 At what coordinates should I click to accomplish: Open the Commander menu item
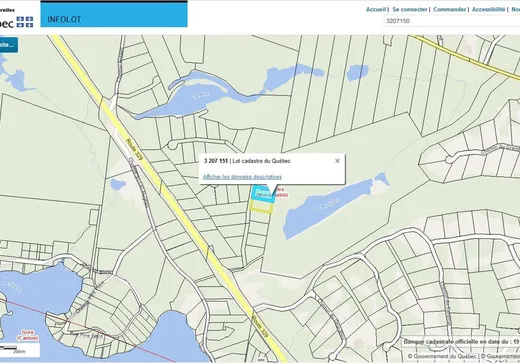[449, 9]
